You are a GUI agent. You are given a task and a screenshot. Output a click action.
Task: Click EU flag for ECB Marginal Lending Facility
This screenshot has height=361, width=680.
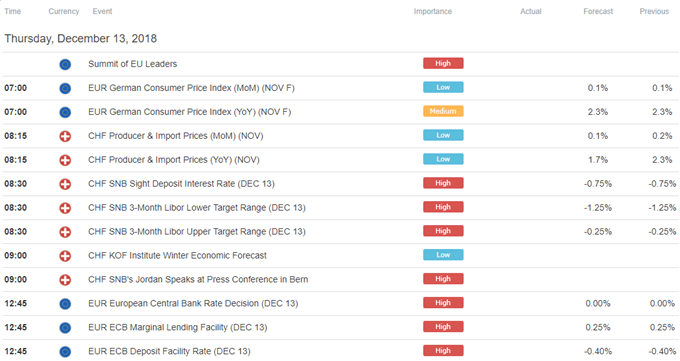[x=65, y=328]
